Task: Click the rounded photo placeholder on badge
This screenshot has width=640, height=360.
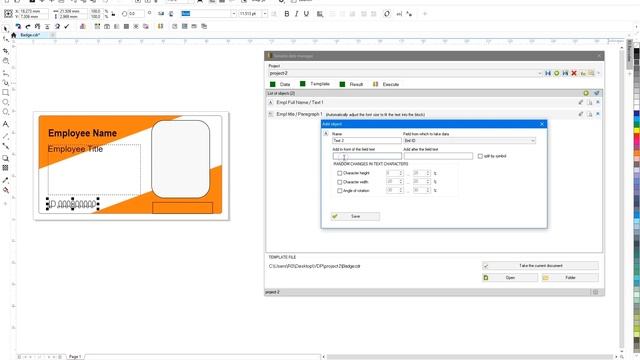Action: coord(180,159)
